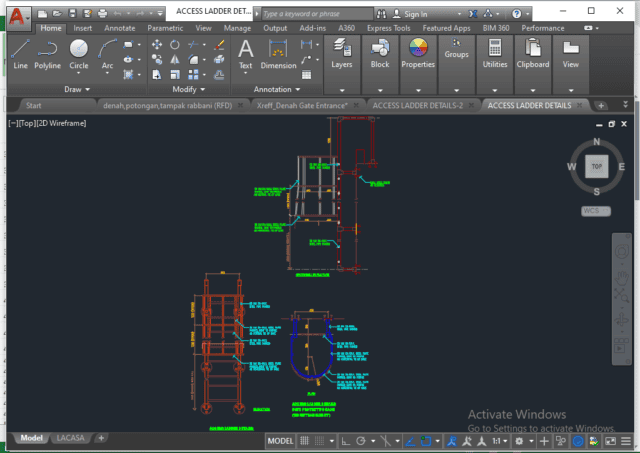
Task: Toggle MODEL space button in status bar
Action: pos(281,440)
